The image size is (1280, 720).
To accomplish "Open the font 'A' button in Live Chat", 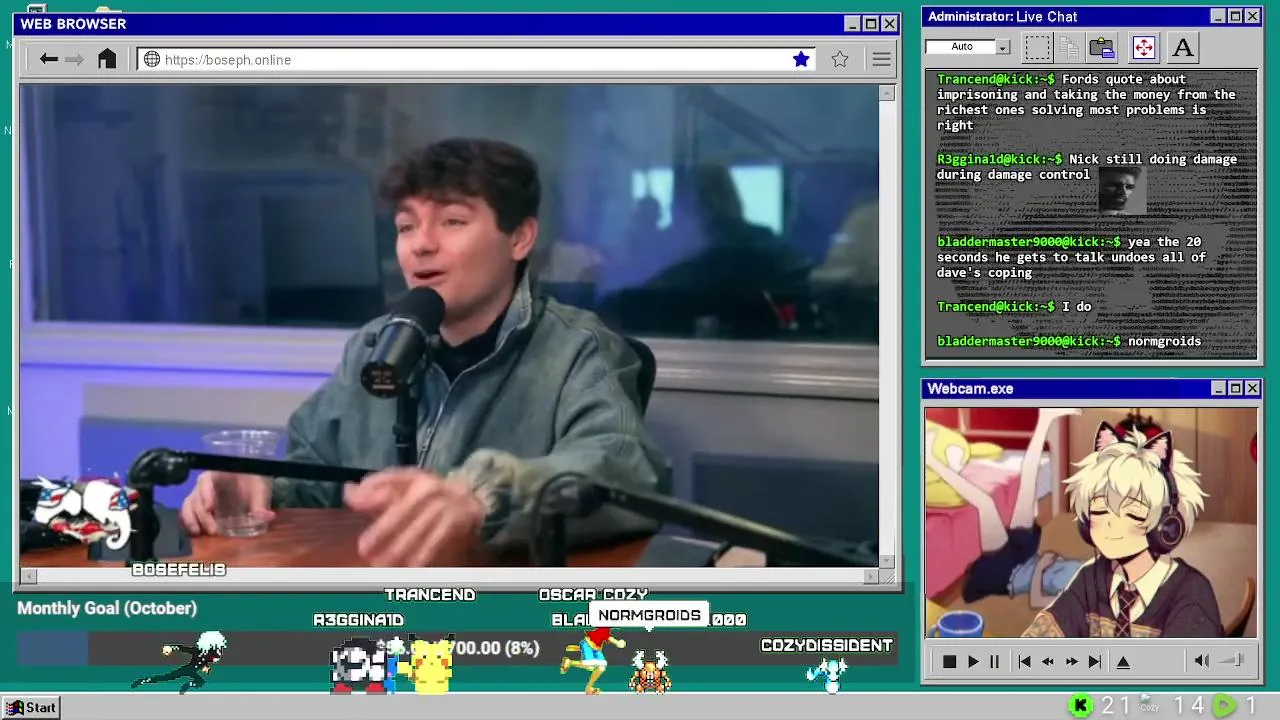I will pos(1183,47).
